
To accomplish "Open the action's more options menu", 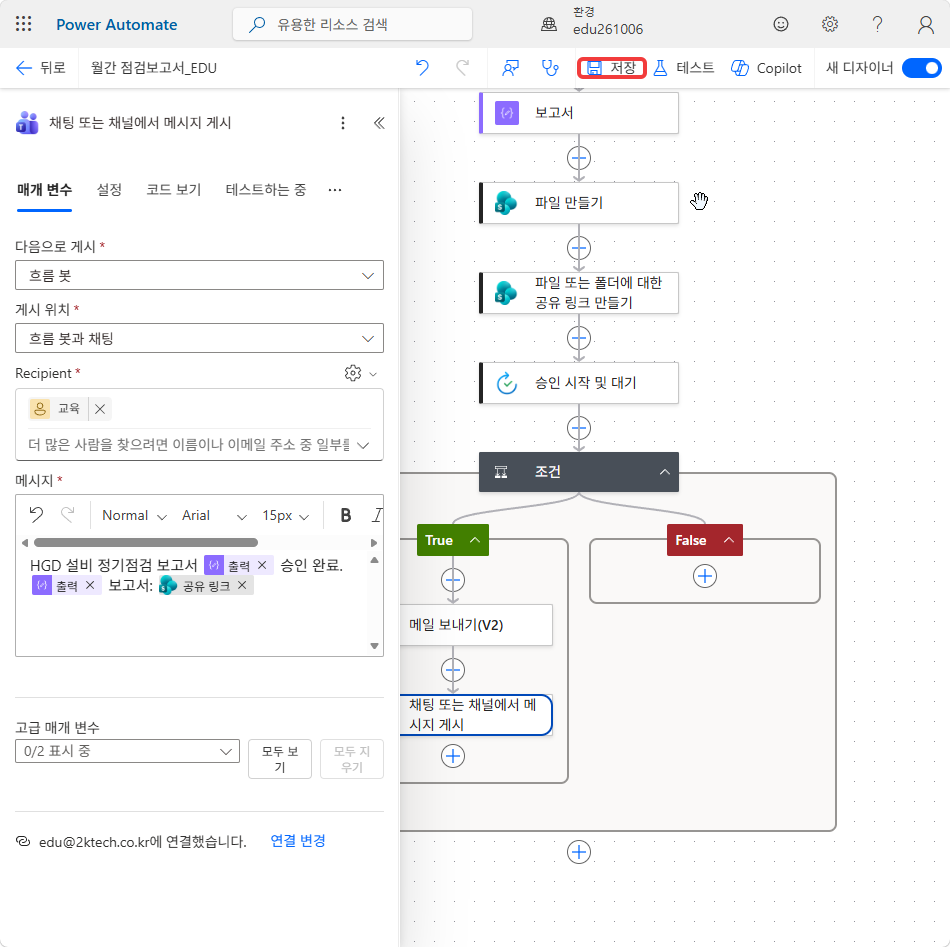I will pos(343,123).
